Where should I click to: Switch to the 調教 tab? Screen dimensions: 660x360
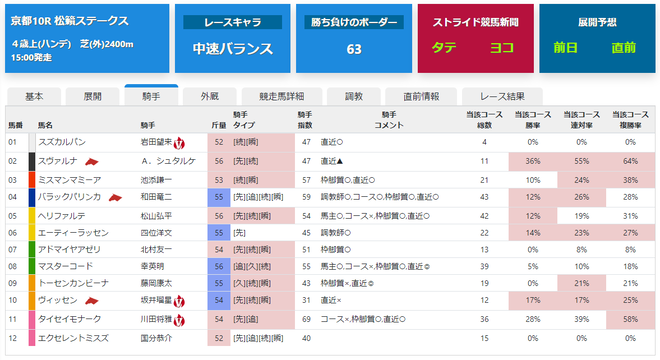354,96
